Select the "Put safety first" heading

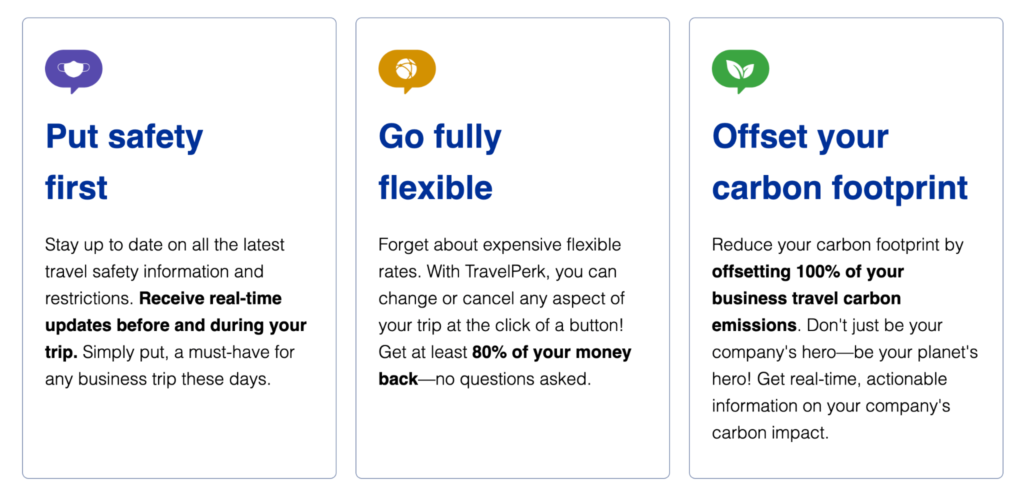tap(124, 163)
